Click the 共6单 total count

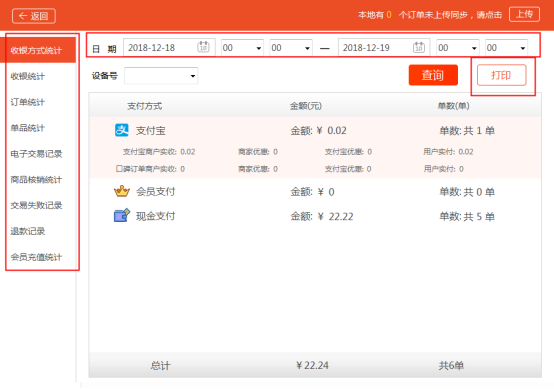click(451, 365)
